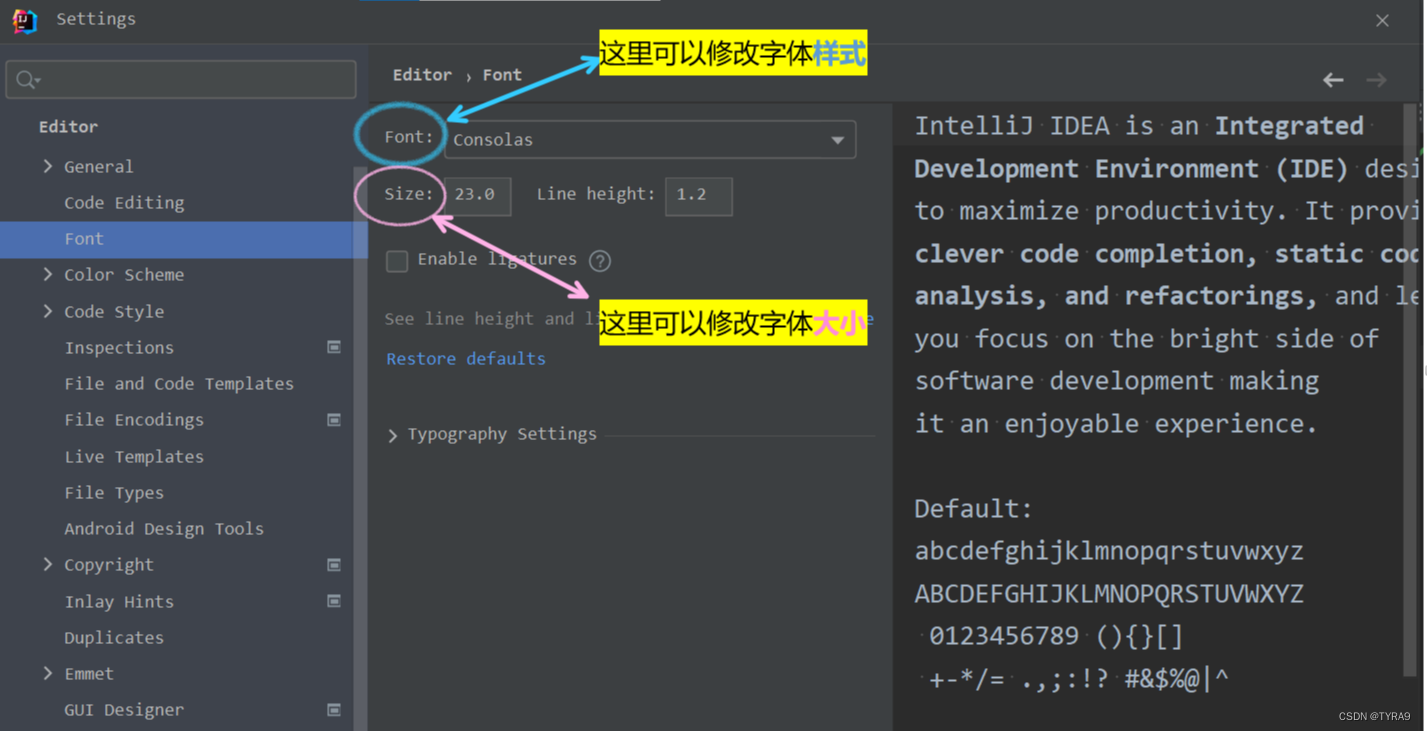Click the settings search field

tap(181, 80)
